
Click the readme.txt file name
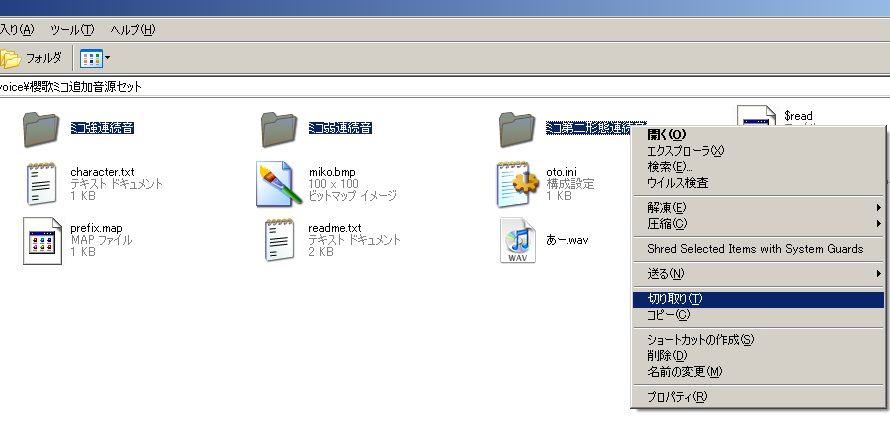[x=335, y=229]
